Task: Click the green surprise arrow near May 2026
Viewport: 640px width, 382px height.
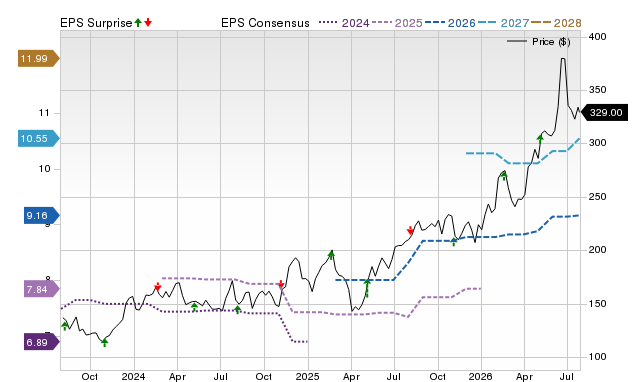Action: (540, 139)
